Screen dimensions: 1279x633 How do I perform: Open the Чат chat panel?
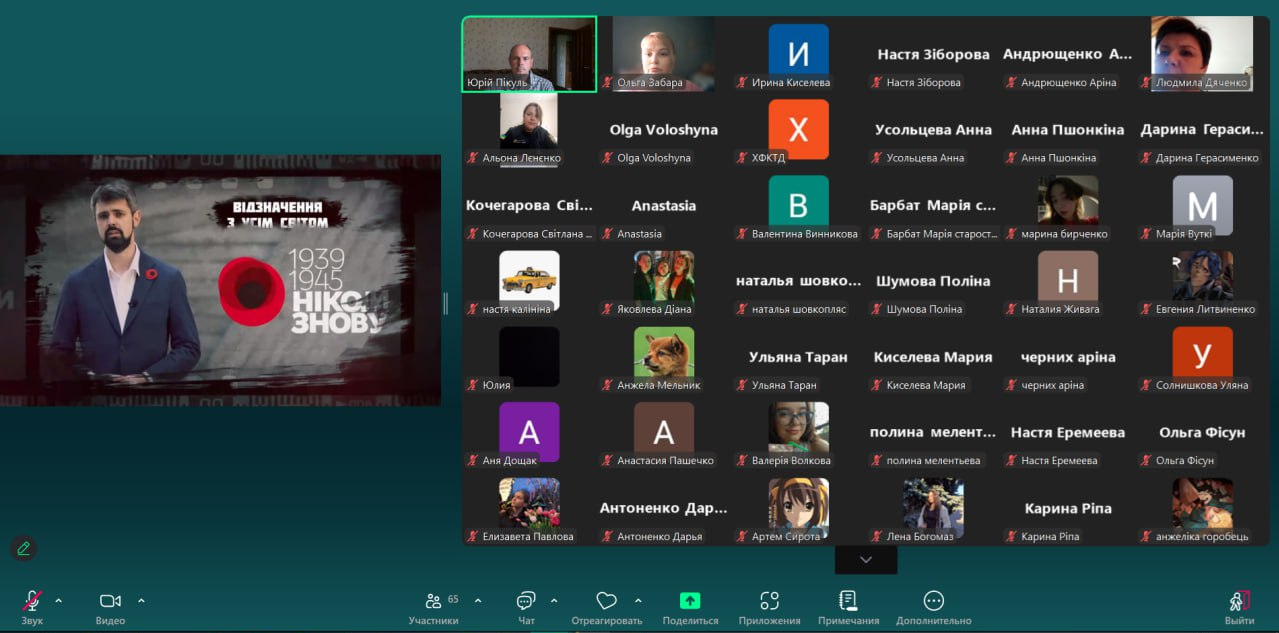pyautogui.click(x=526, y=601)
